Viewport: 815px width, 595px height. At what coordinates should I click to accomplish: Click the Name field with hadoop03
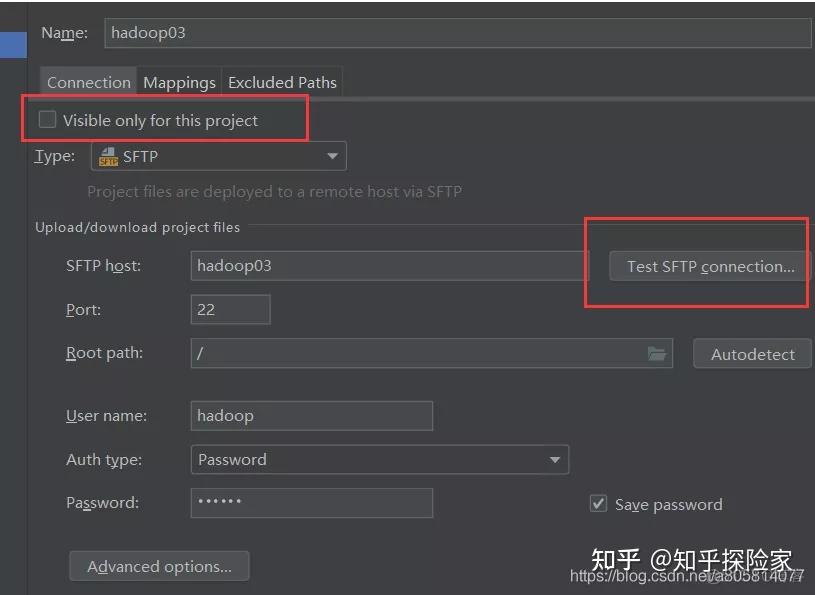tap(458, 33)
